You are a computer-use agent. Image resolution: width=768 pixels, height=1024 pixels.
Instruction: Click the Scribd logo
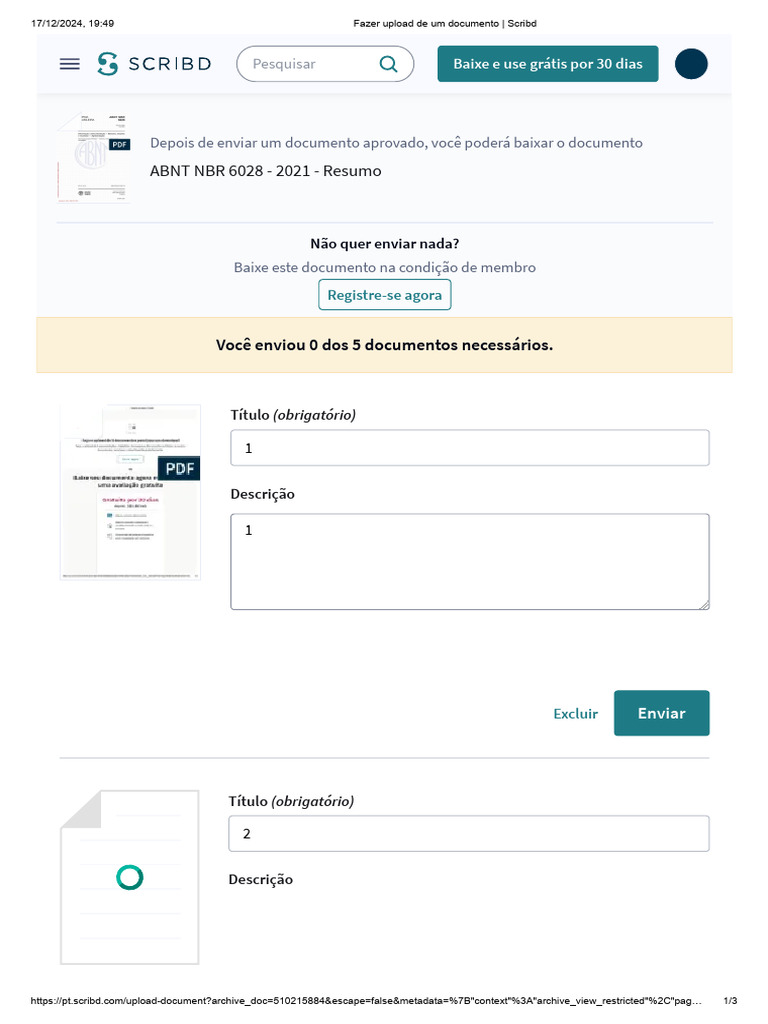[x=154, y=64]
